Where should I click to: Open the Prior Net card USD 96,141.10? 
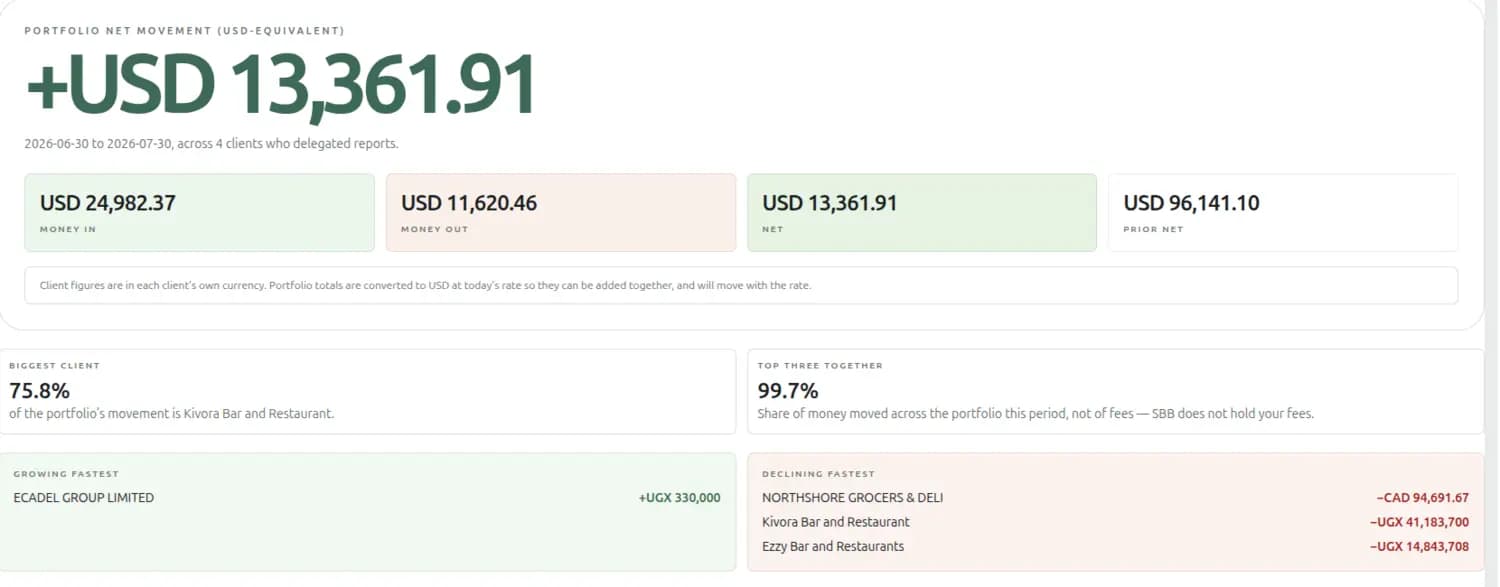tap(1282, 213)
